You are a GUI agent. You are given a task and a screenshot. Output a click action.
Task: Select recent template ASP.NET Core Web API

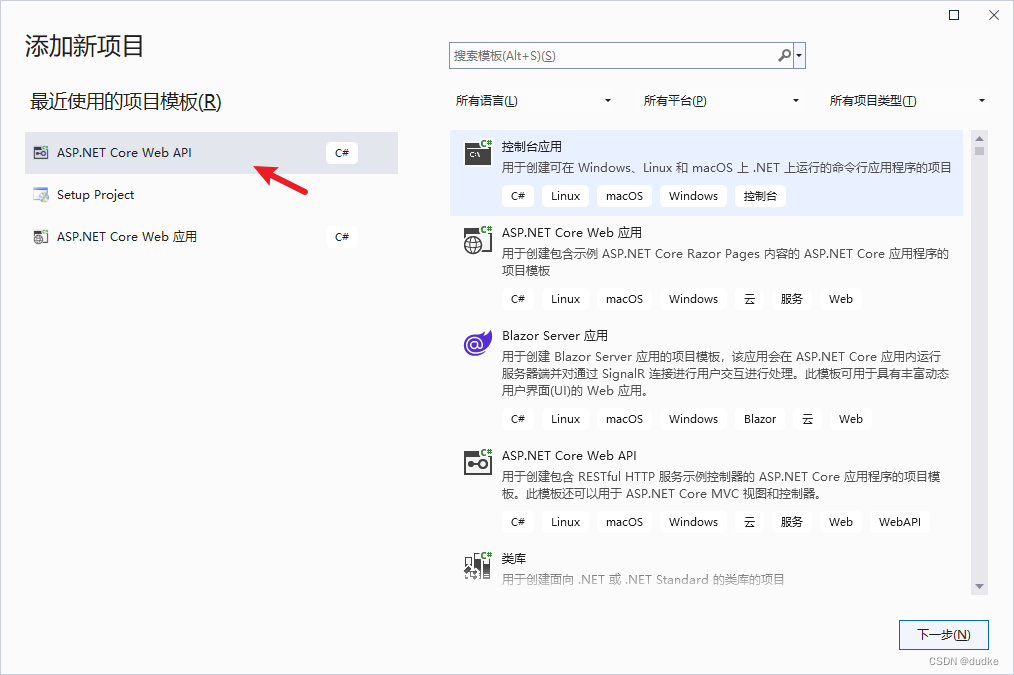[211, 153]
